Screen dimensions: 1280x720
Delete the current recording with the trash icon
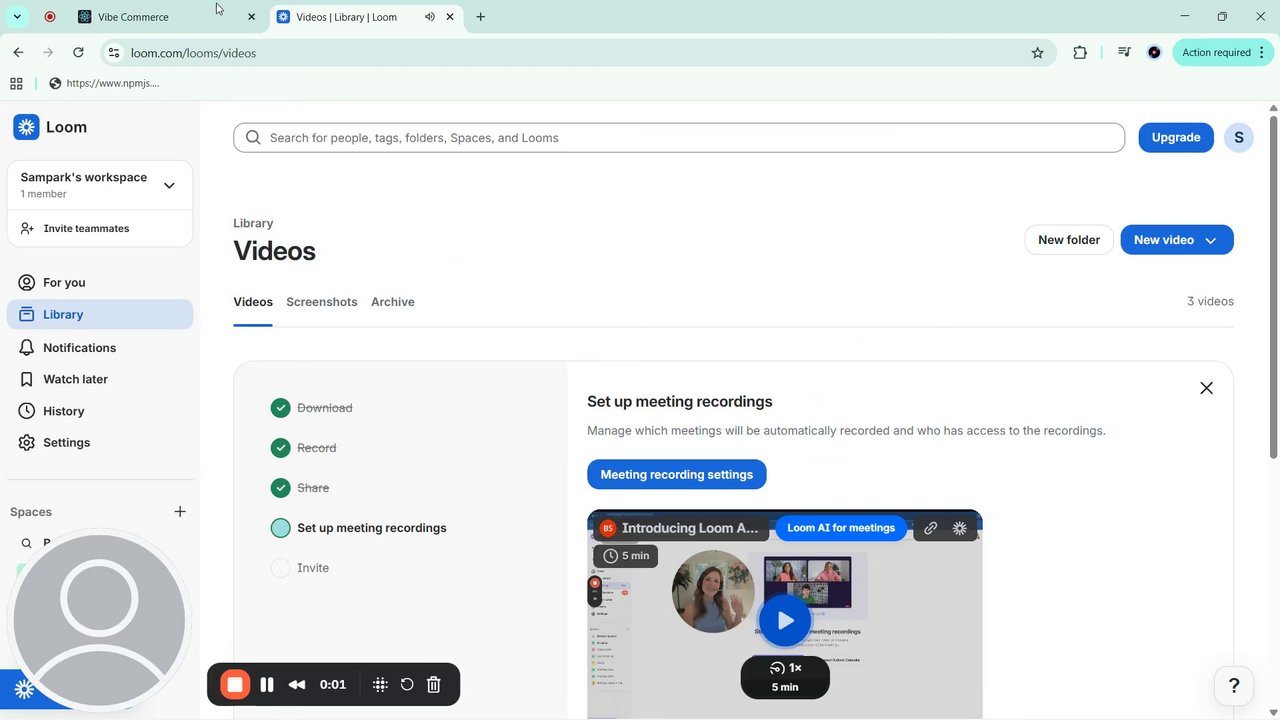pyautogui.click(x=434, y=685)
